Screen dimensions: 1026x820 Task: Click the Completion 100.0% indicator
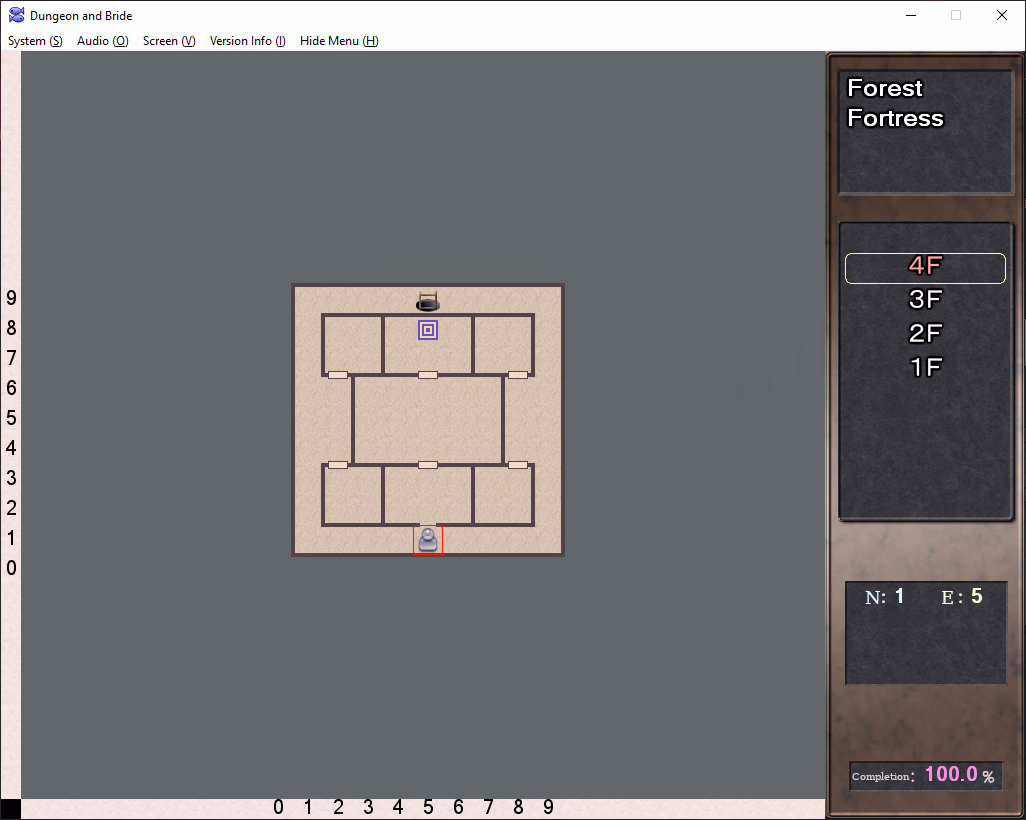[925, 775]
